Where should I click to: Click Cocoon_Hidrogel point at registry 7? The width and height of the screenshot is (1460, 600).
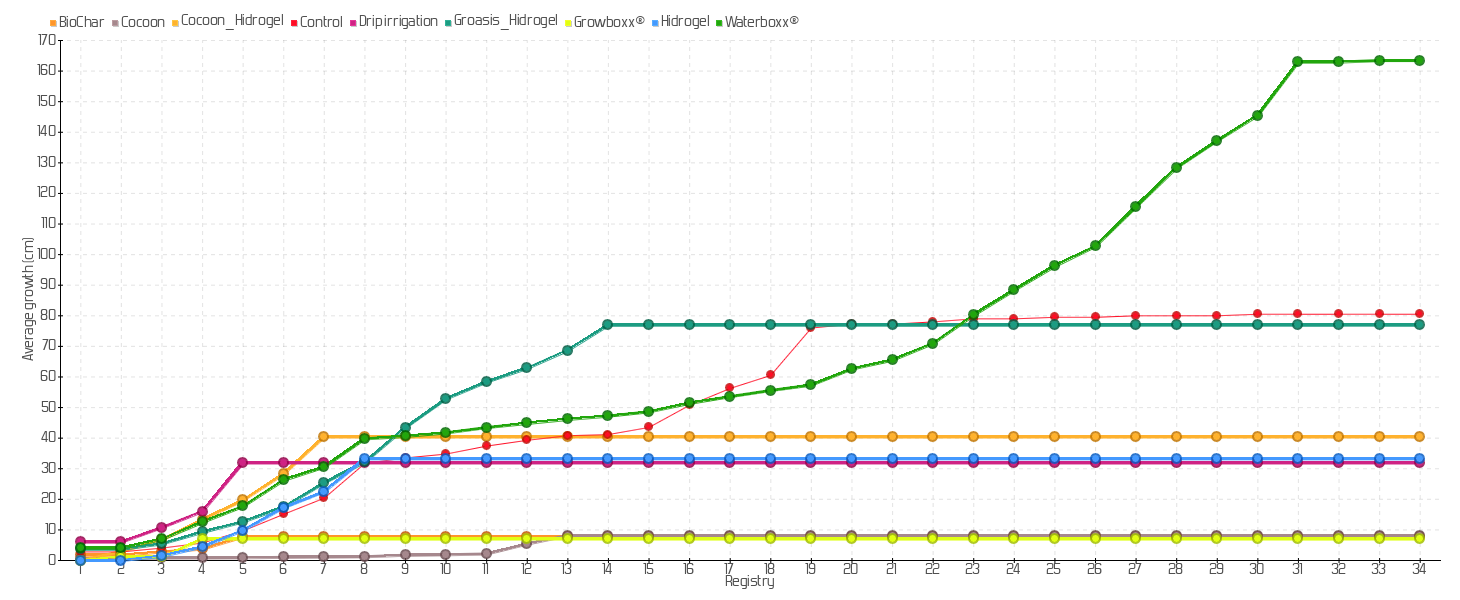tap(323, 437)
